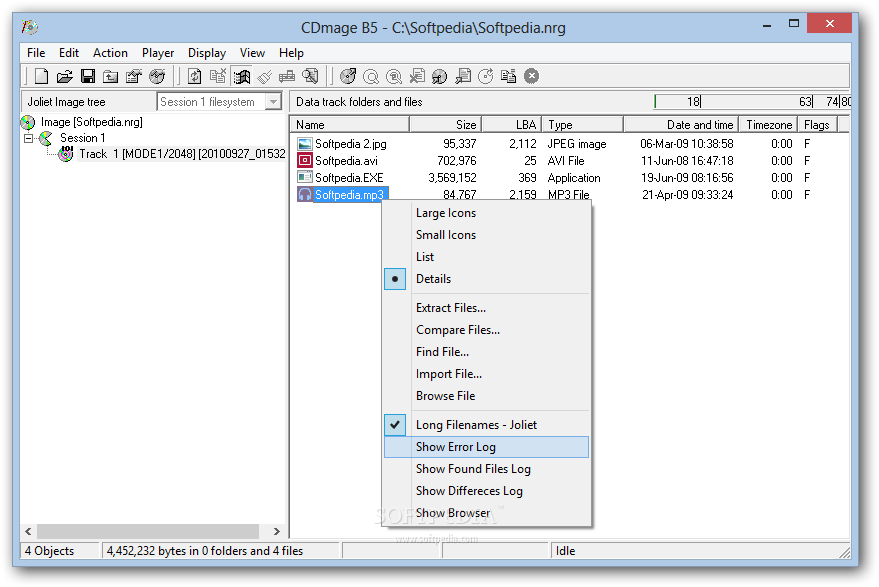Open the Player menu
Image resolution: width=879 pixels, height=587 pixels.
click(158, 53)
